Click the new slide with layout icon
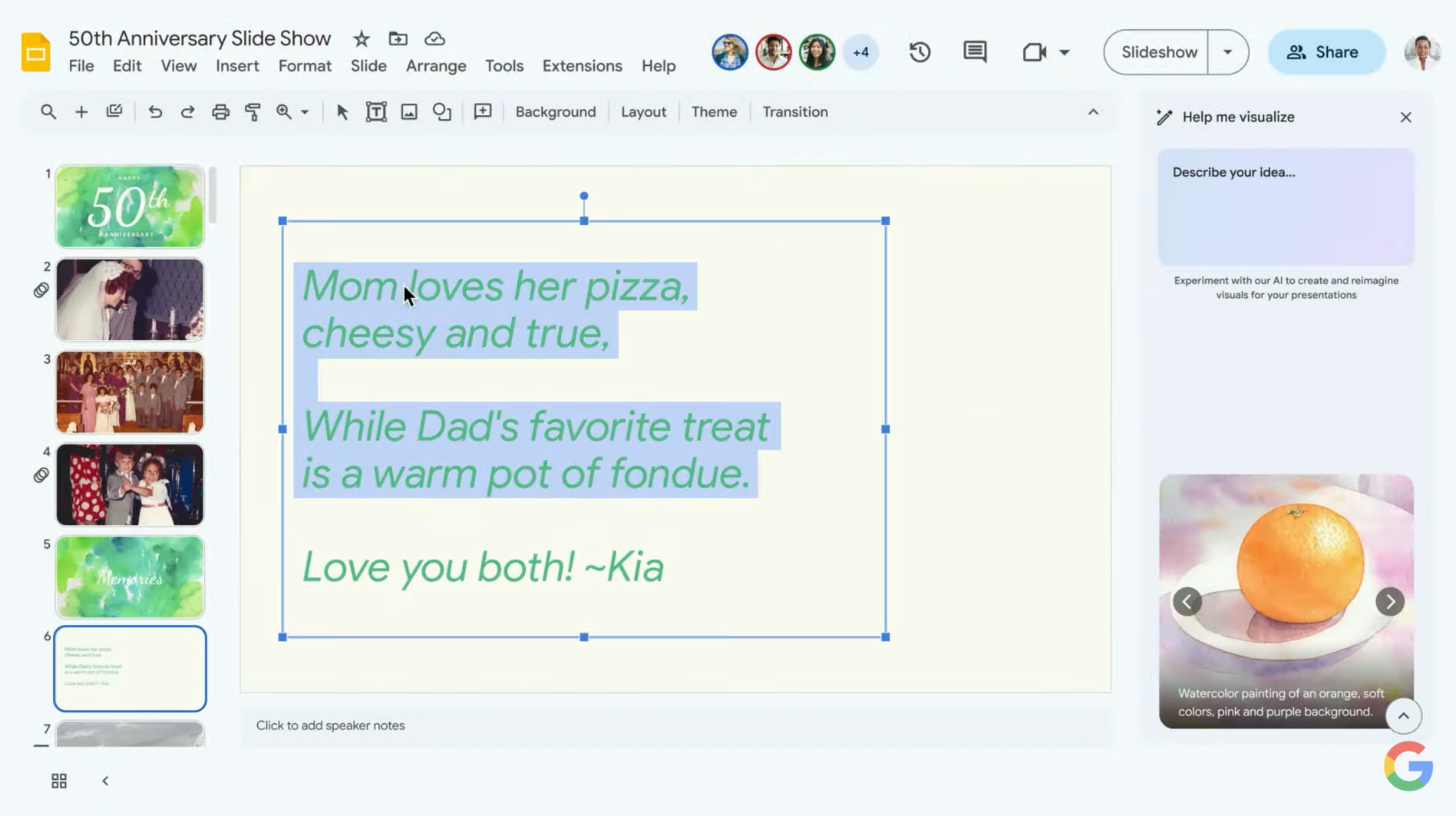This screenshot has height=816, width=1456. coord(114,112)
